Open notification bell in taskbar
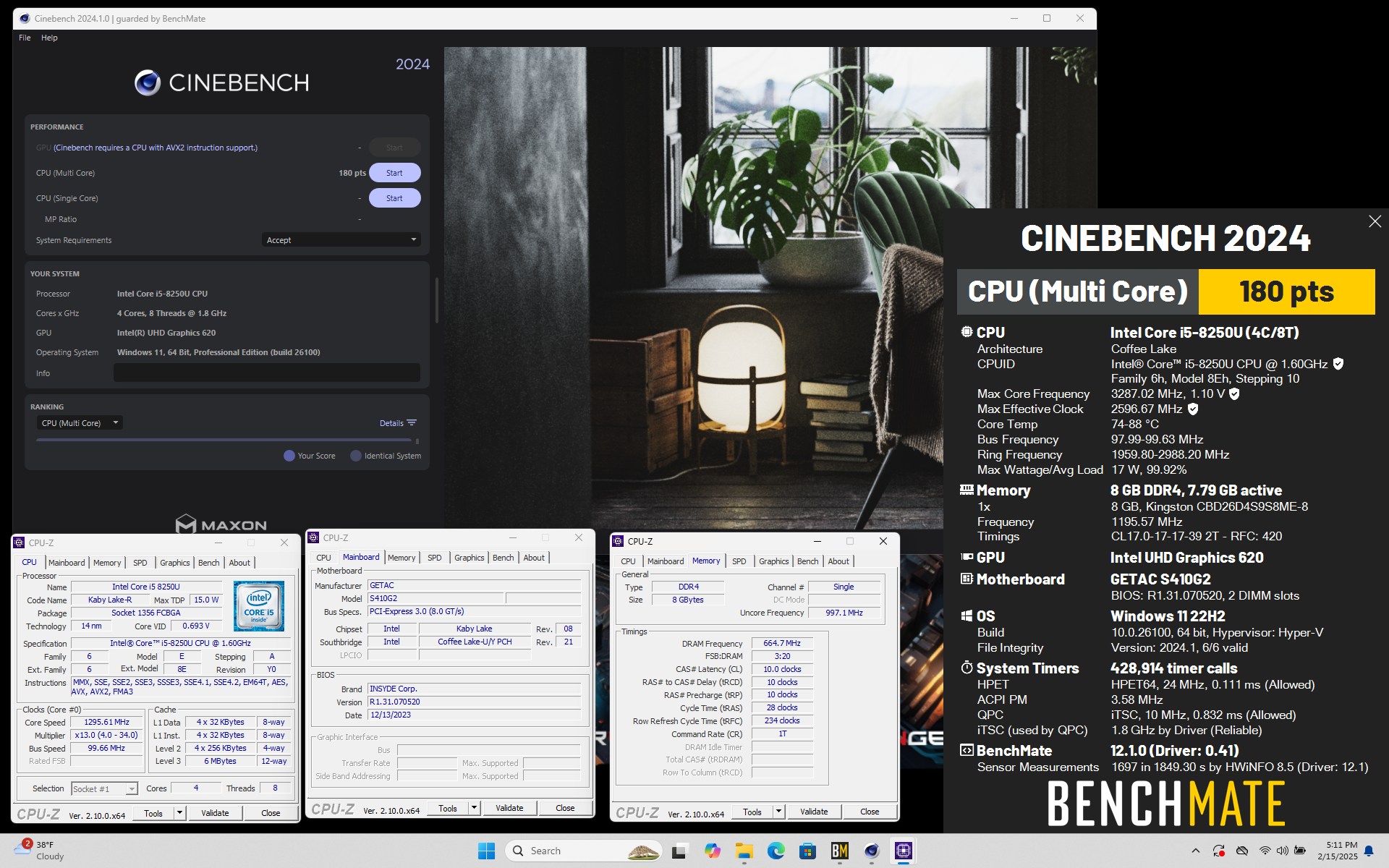The width and height of the screenshot is (1389, 868). (1369, 851)
